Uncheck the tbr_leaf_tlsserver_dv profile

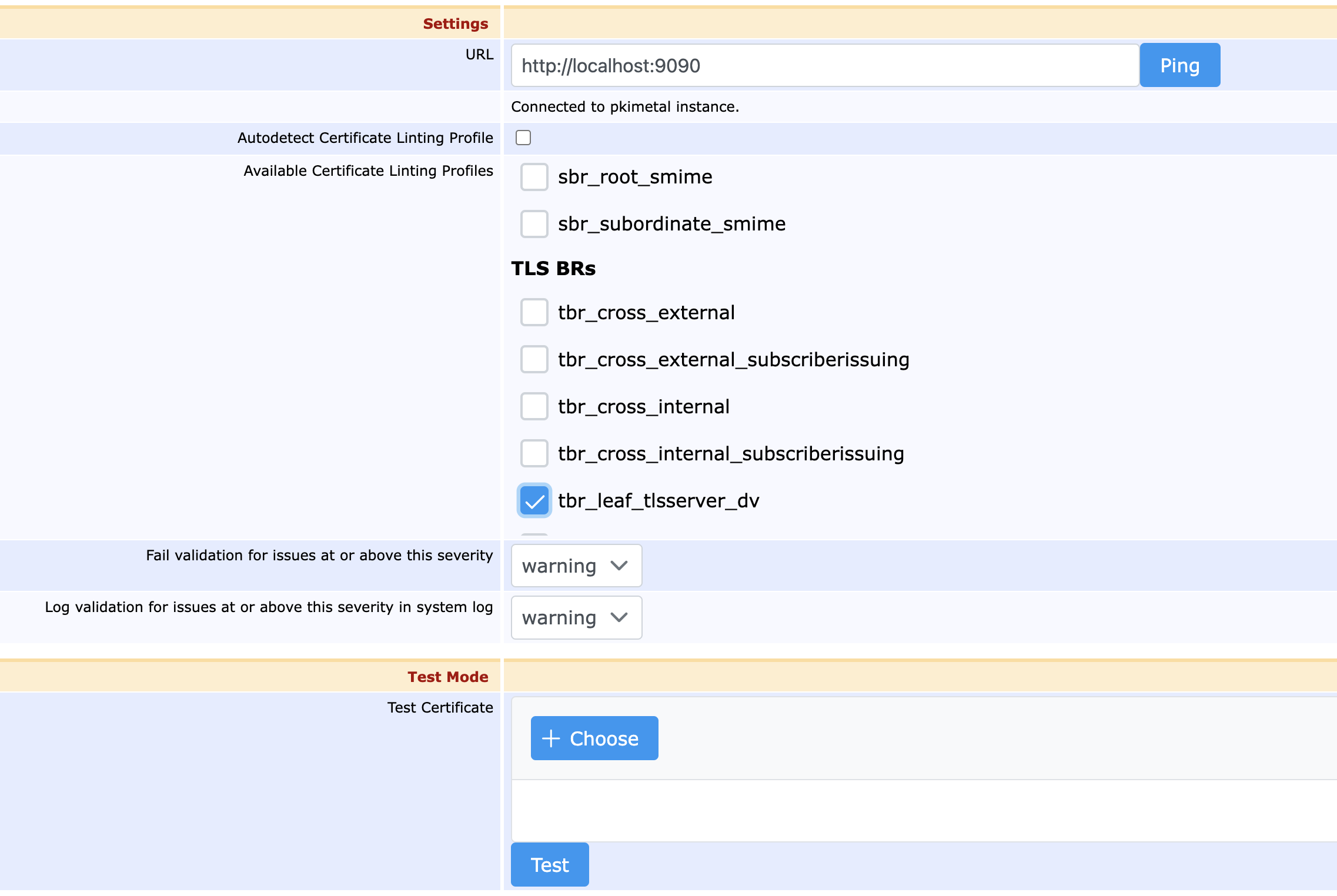[x=534, y=501]
